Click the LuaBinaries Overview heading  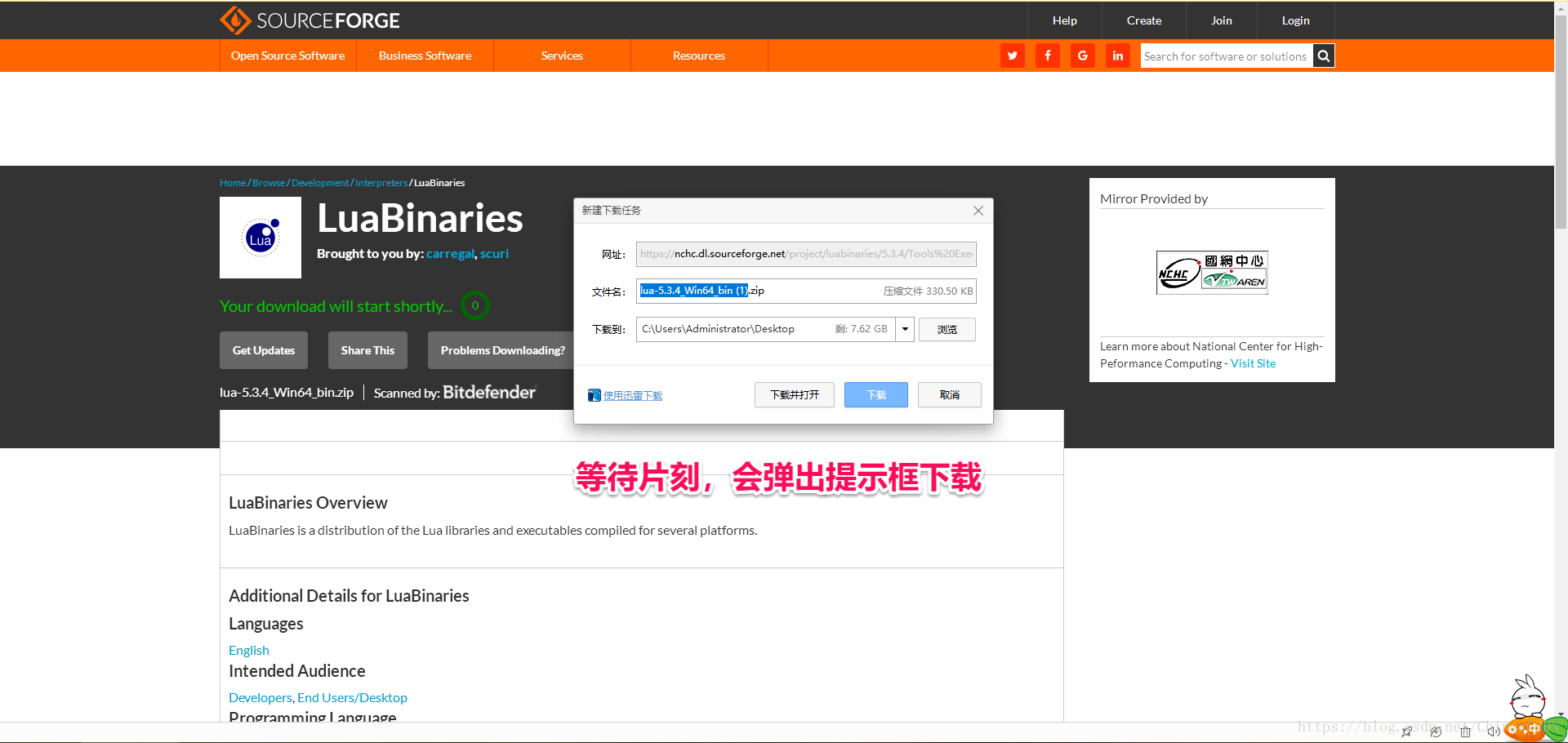[308, 503]
